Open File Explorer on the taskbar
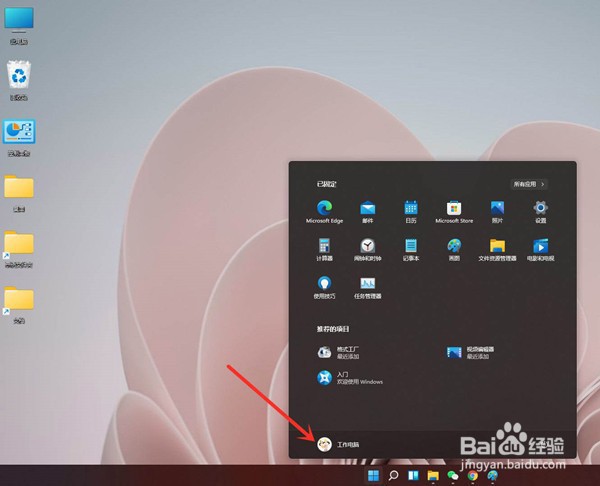The height and width of the screenshot is (486, 600). point(433,475)
